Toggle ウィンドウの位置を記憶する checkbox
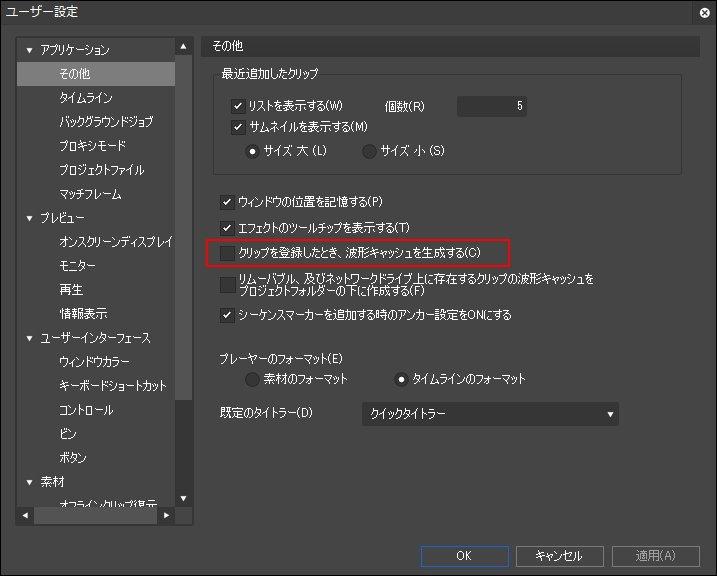 (227, 202)
